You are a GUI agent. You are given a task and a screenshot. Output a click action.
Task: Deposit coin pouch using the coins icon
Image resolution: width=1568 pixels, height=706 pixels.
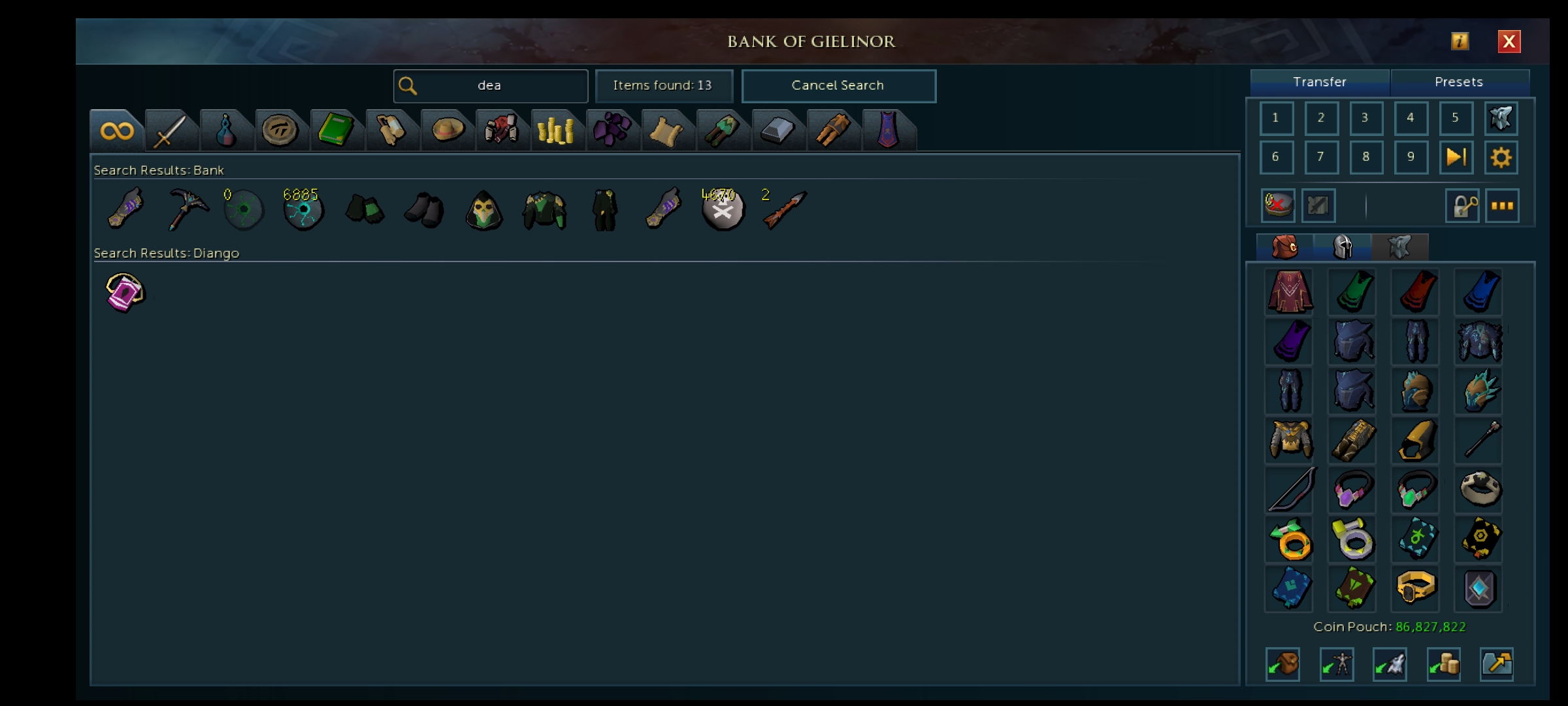click(x=1443, y=665)
